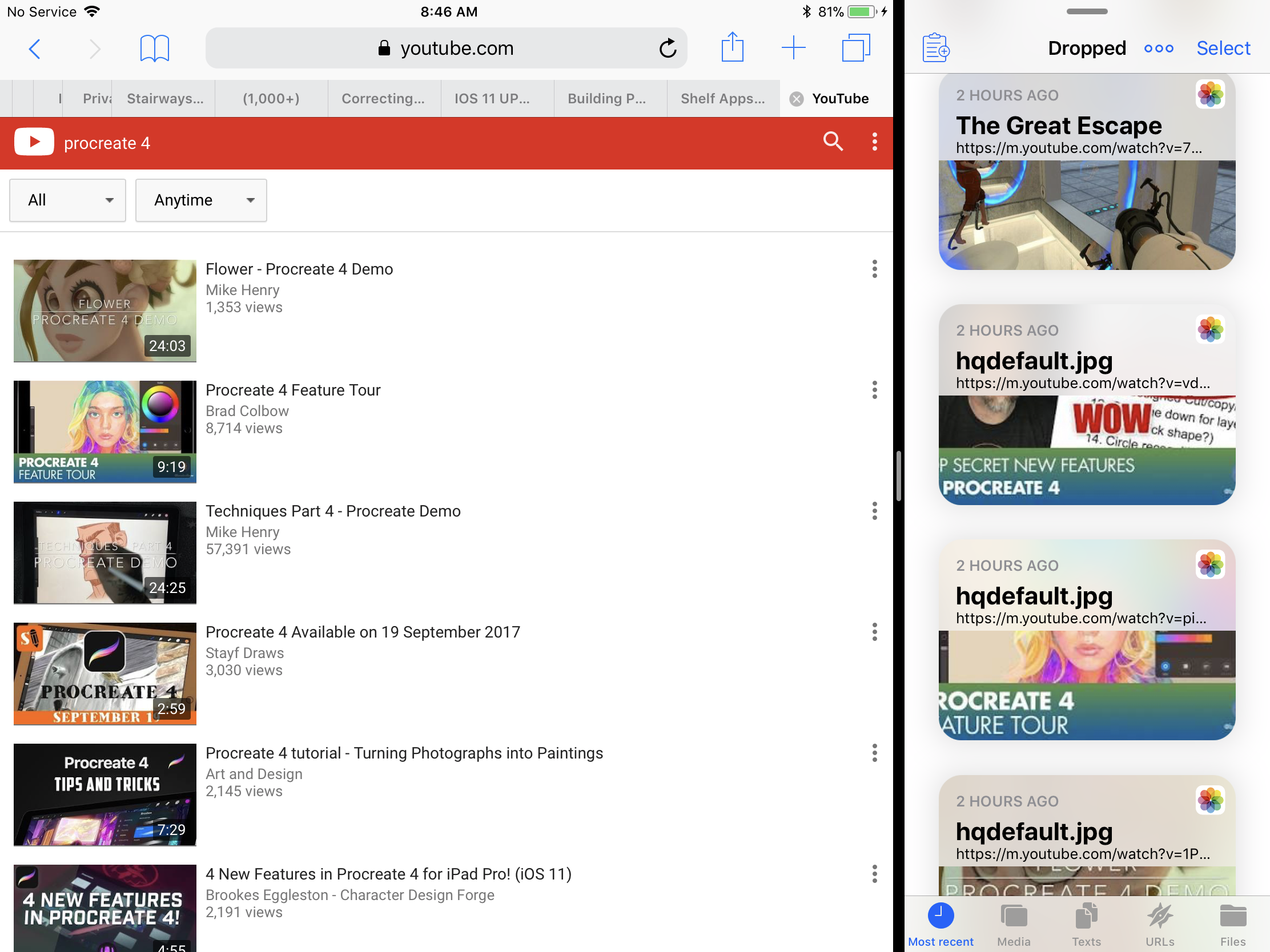Open Flower - Procreate 4 Demo title
1270x952 pixels.
299,269
